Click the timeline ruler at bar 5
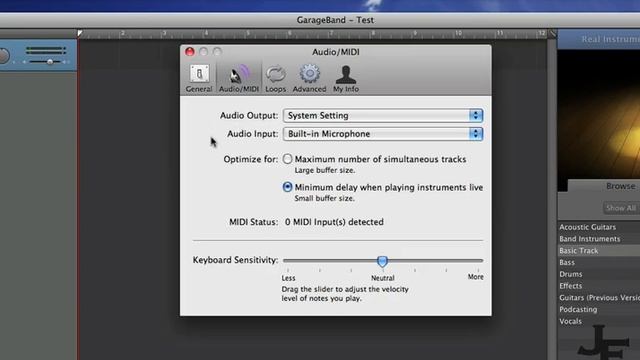 coord(248,33)
